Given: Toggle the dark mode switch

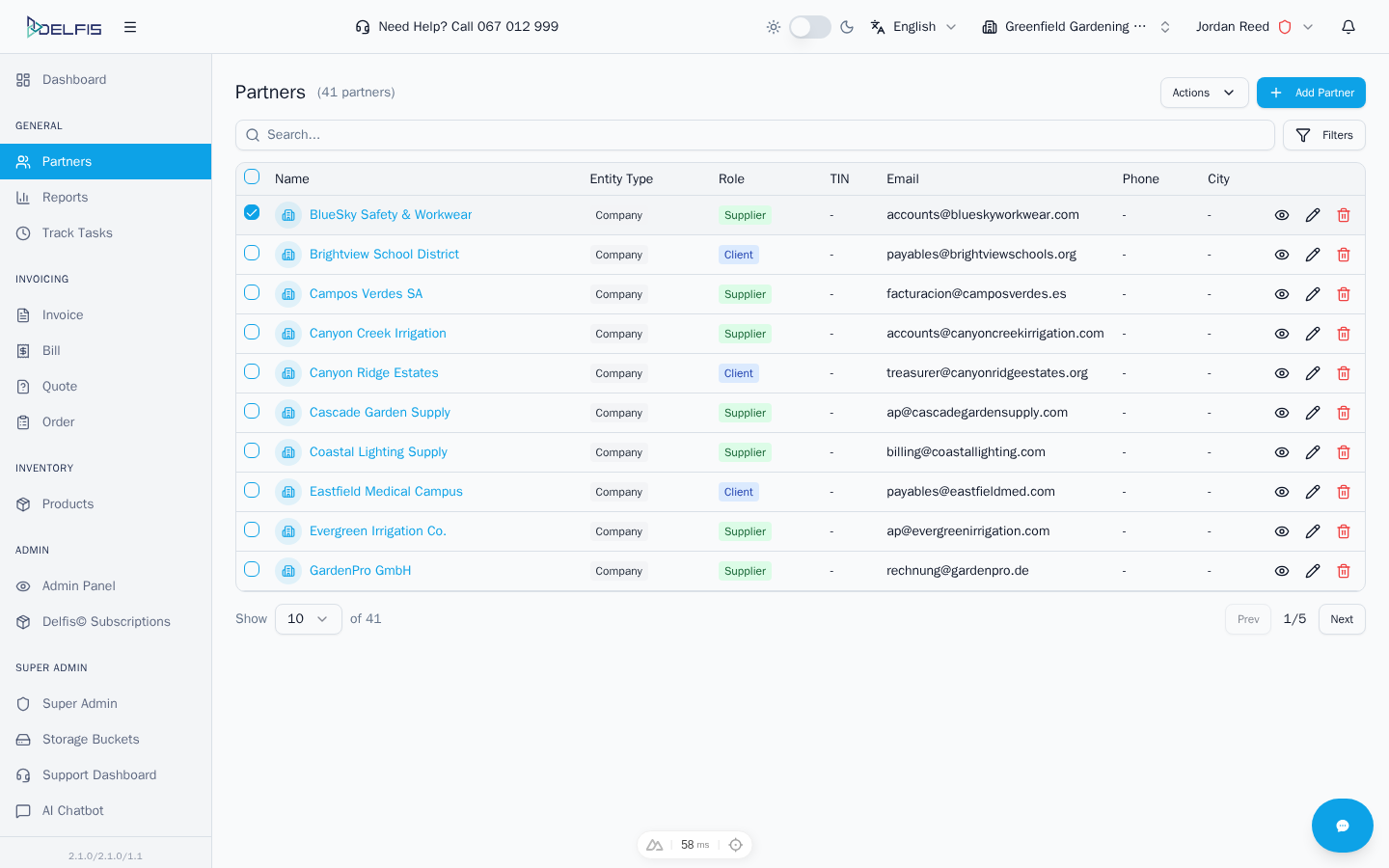Looking at the screenshot, I should click(x=809, y=27).
